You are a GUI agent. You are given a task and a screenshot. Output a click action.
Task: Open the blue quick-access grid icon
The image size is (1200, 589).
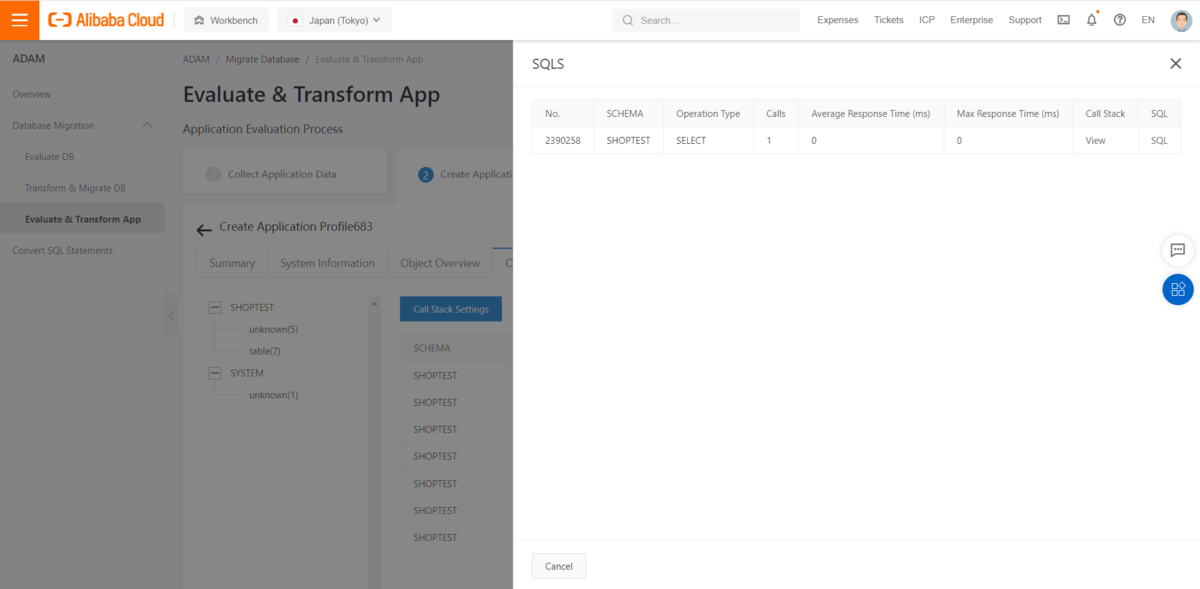[x=1177, y=289]
